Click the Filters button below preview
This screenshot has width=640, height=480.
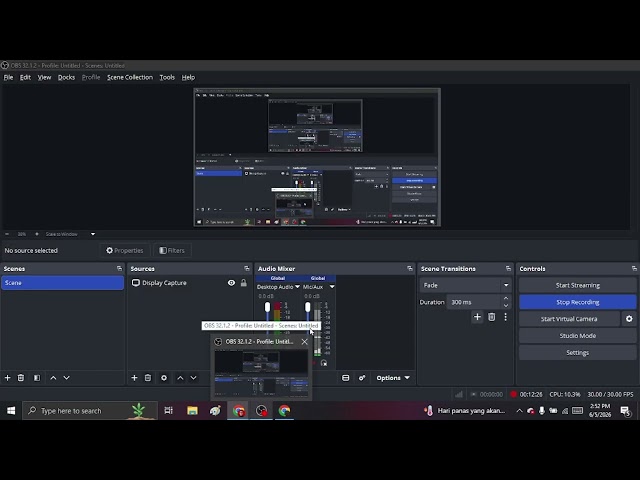(x=172, y=251)
